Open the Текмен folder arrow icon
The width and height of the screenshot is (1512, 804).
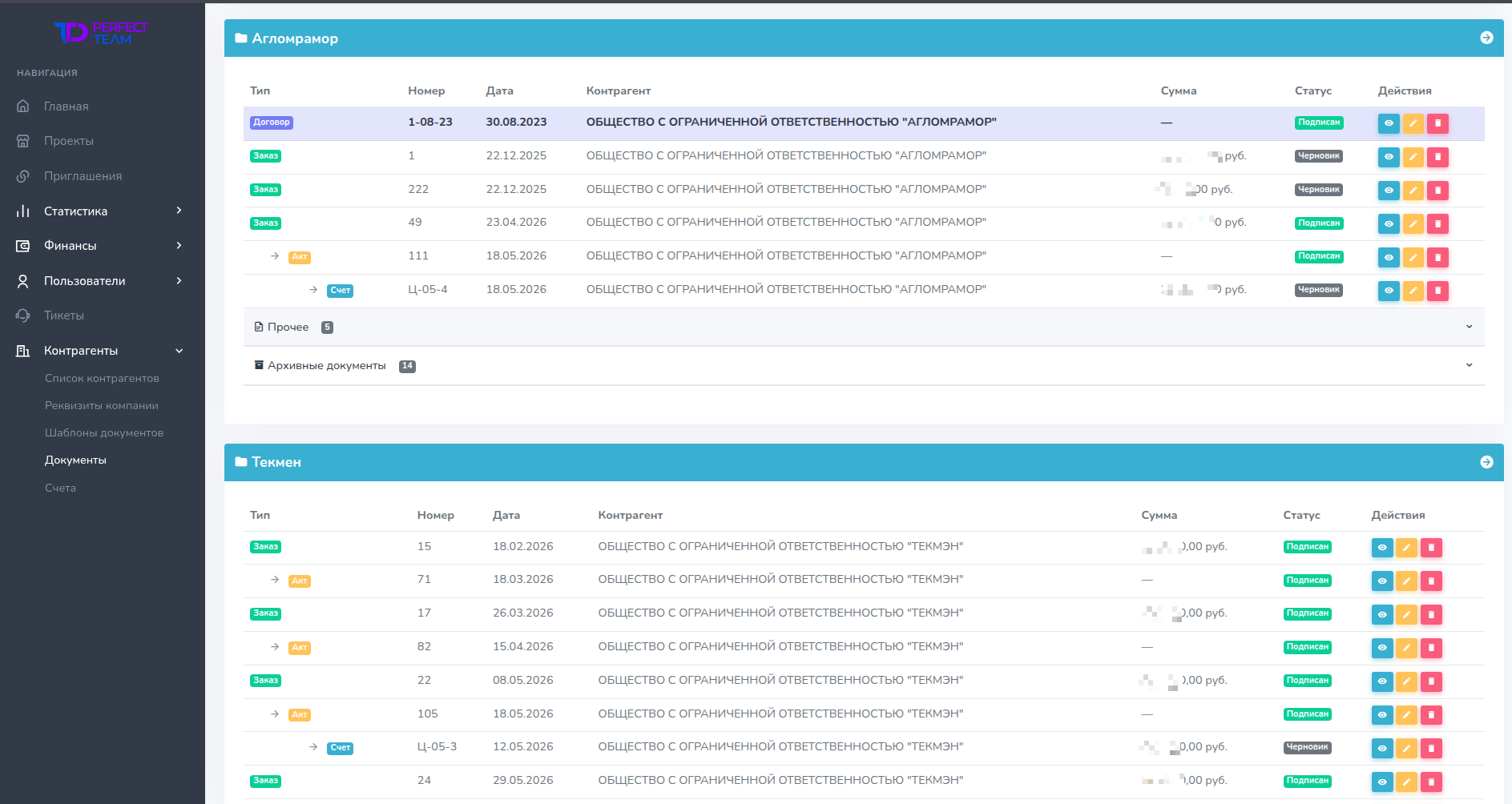click(1486, 462)
